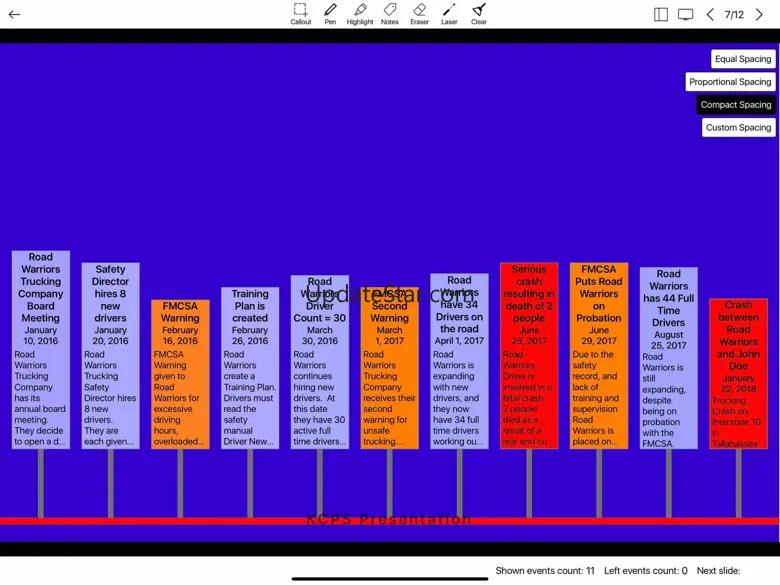Viewport: 780px width, 585px height.
Task: Select the Callout tool
Action: click(x=300, y=14)
